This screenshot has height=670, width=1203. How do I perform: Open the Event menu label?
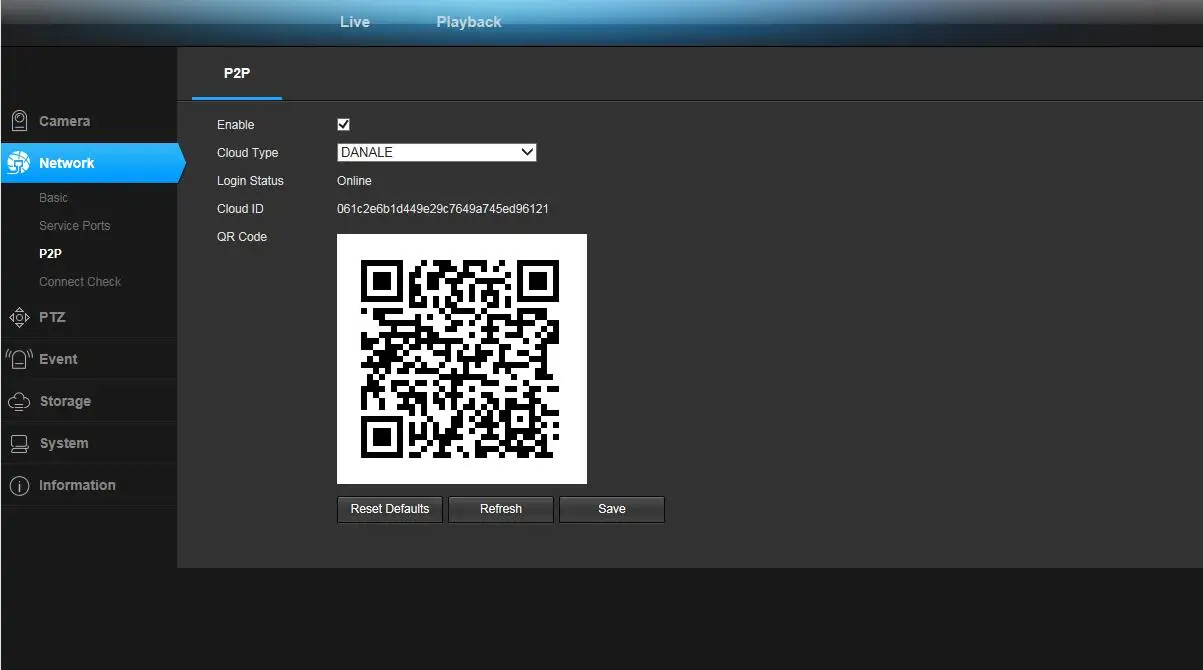(58, 359)
